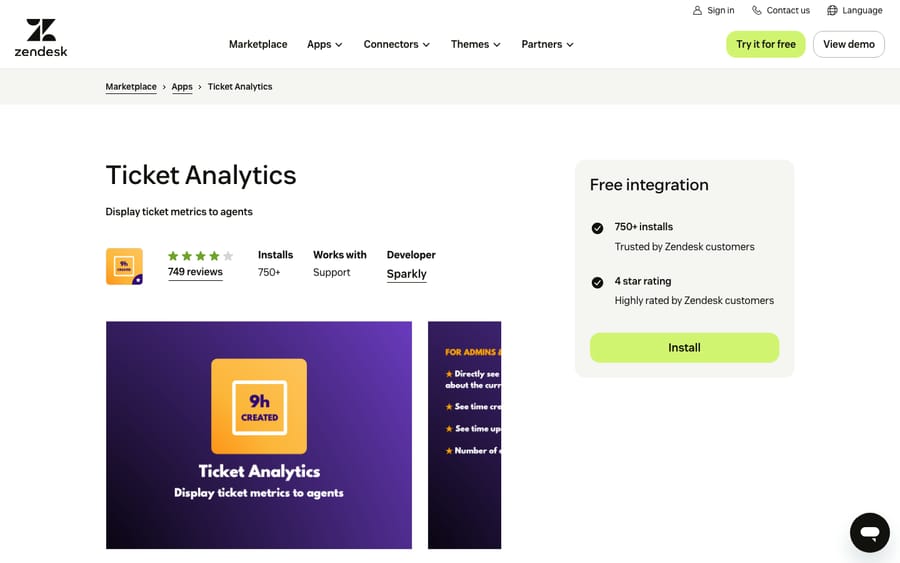Click the Ticket Analytics app icon
Image resolution: width=900 pixels, height=563 pixels.
(124, 266)
